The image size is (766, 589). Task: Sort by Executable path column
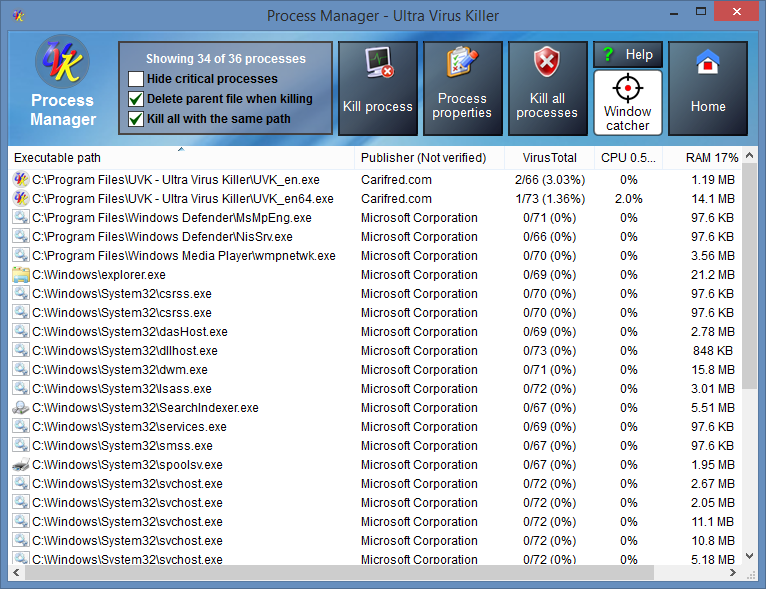pos(181,158)
